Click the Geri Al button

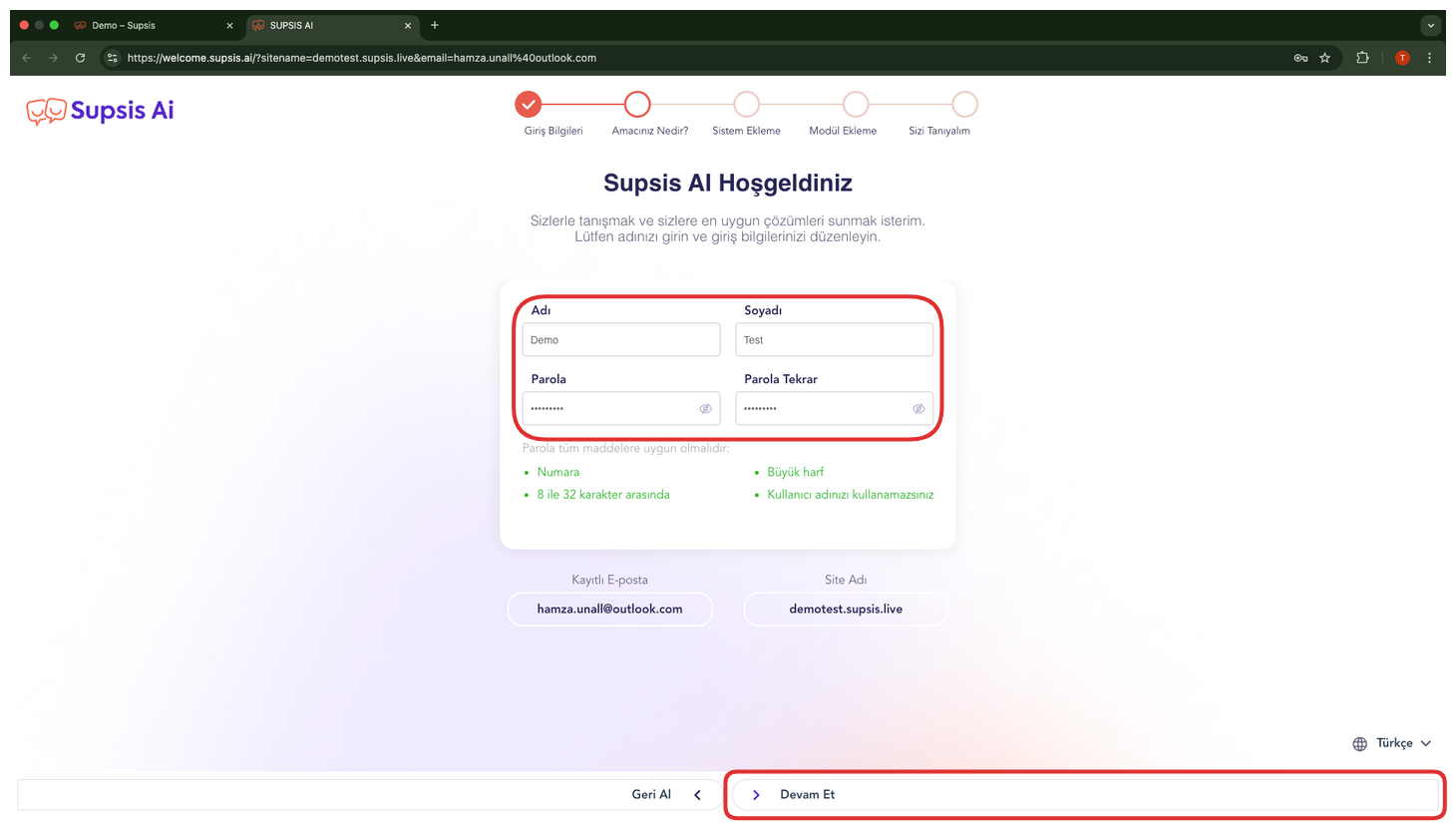tap(369, 795)
